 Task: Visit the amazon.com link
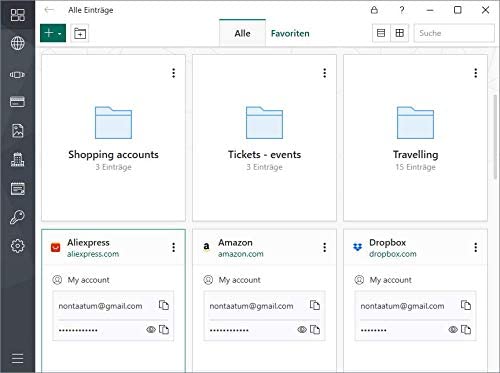click(x=241, y=254)
